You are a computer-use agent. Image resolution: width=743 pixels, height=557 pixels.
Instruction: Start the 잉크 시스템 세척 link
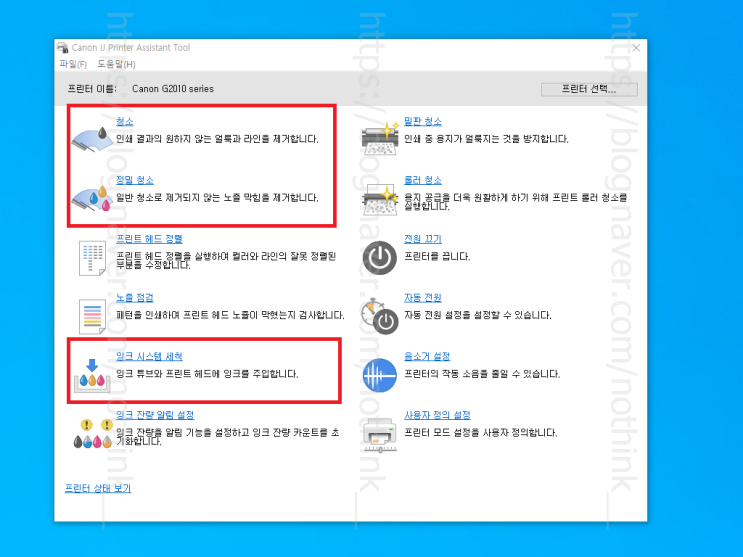[149, 356]
